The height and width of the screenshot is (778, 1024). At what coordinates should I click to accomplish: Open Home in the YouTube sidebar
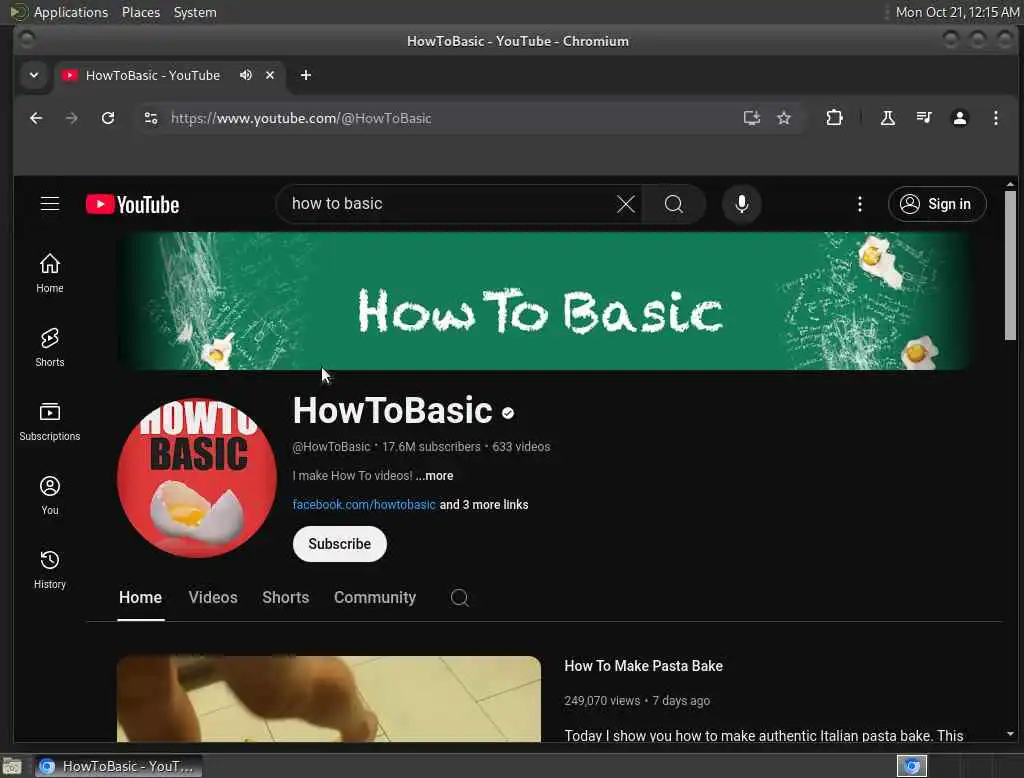point(50,273)
